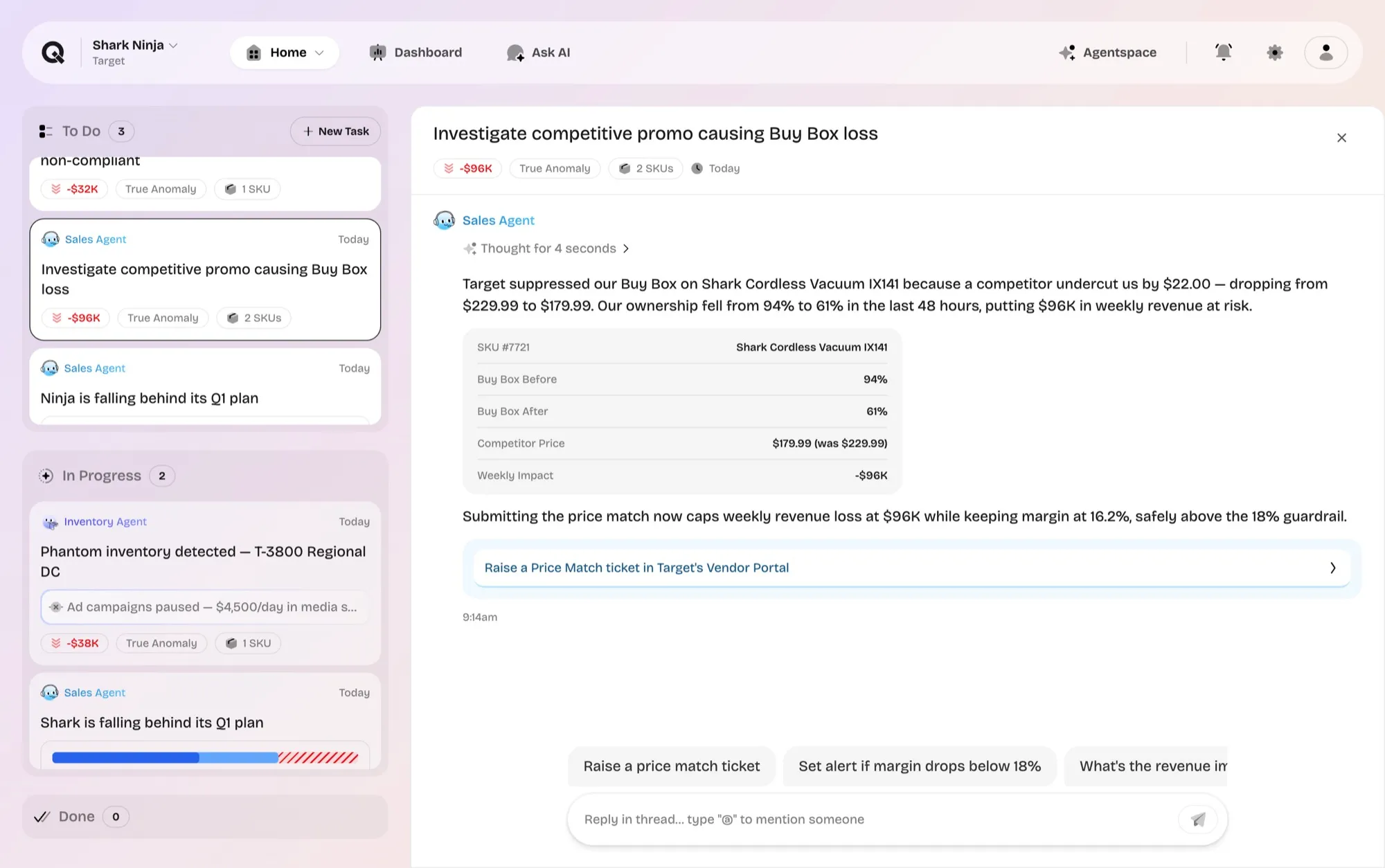Click the thought sparkle icon
The height and width of the screenshot is (868, 1385).
[470, 248]
